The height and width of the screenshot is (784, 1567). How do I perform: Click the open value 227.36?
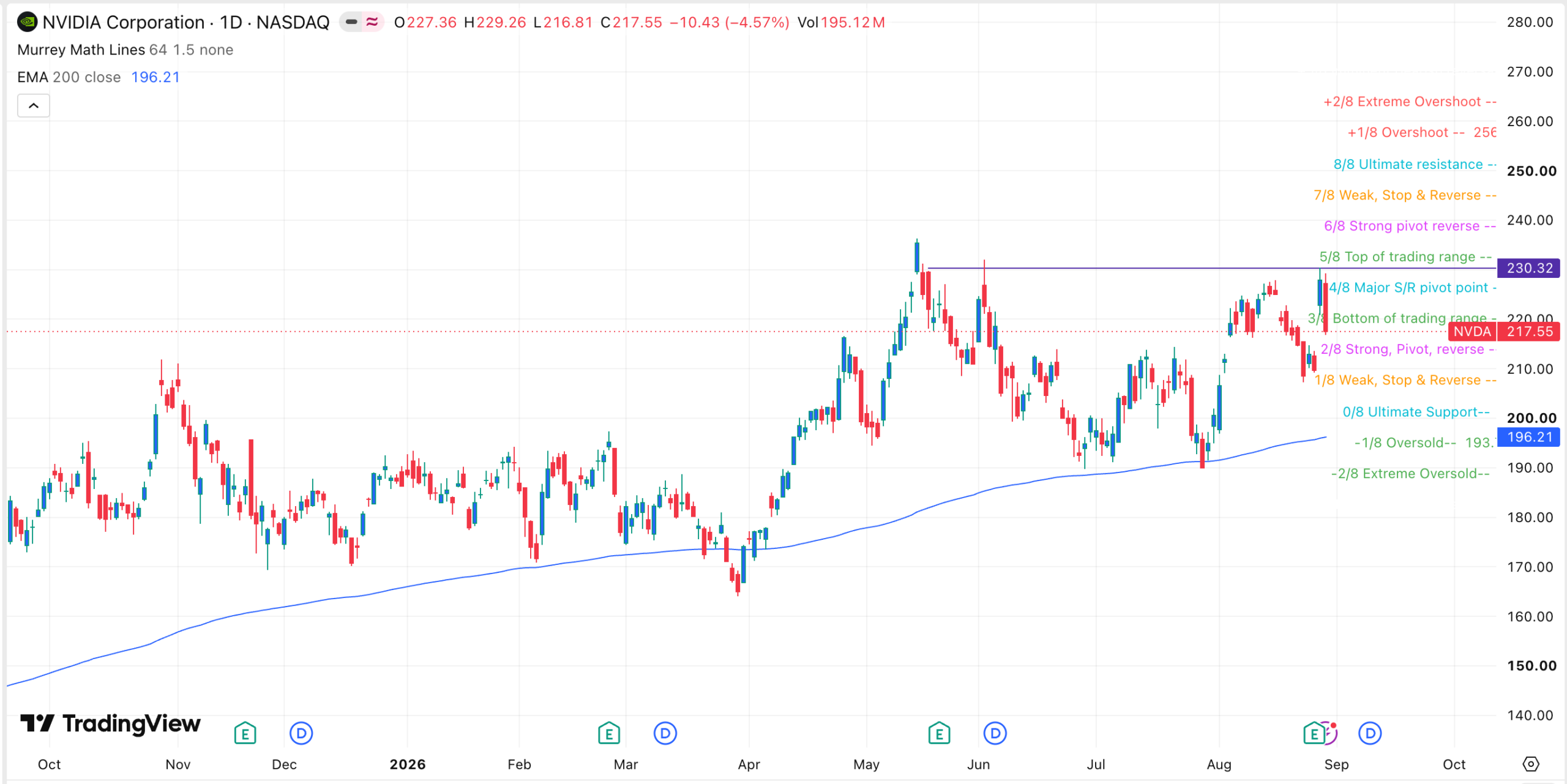tap(432, 23)
